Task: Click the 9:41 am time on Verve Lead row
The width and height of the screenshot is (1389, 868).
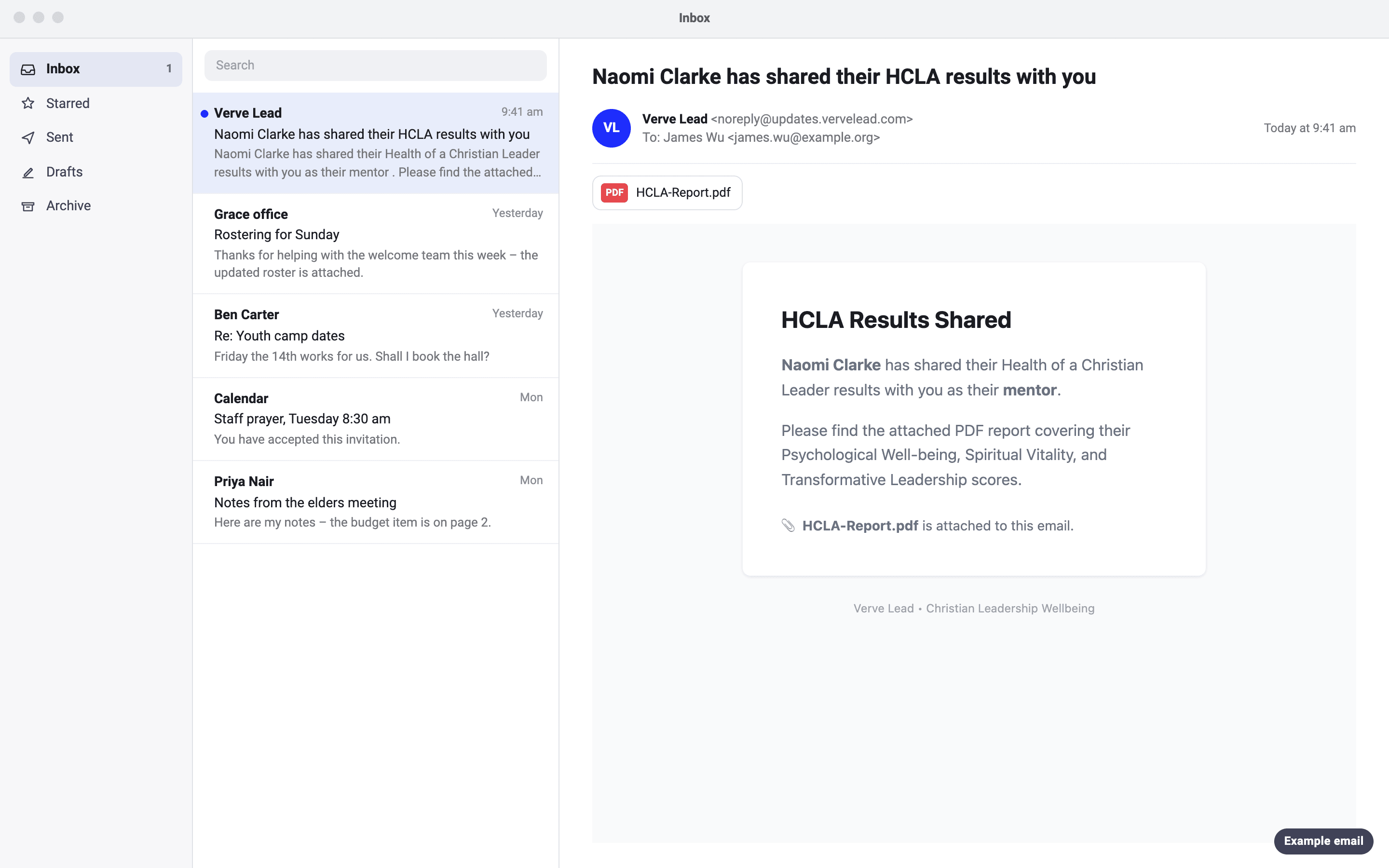Action: coord(522,112)
